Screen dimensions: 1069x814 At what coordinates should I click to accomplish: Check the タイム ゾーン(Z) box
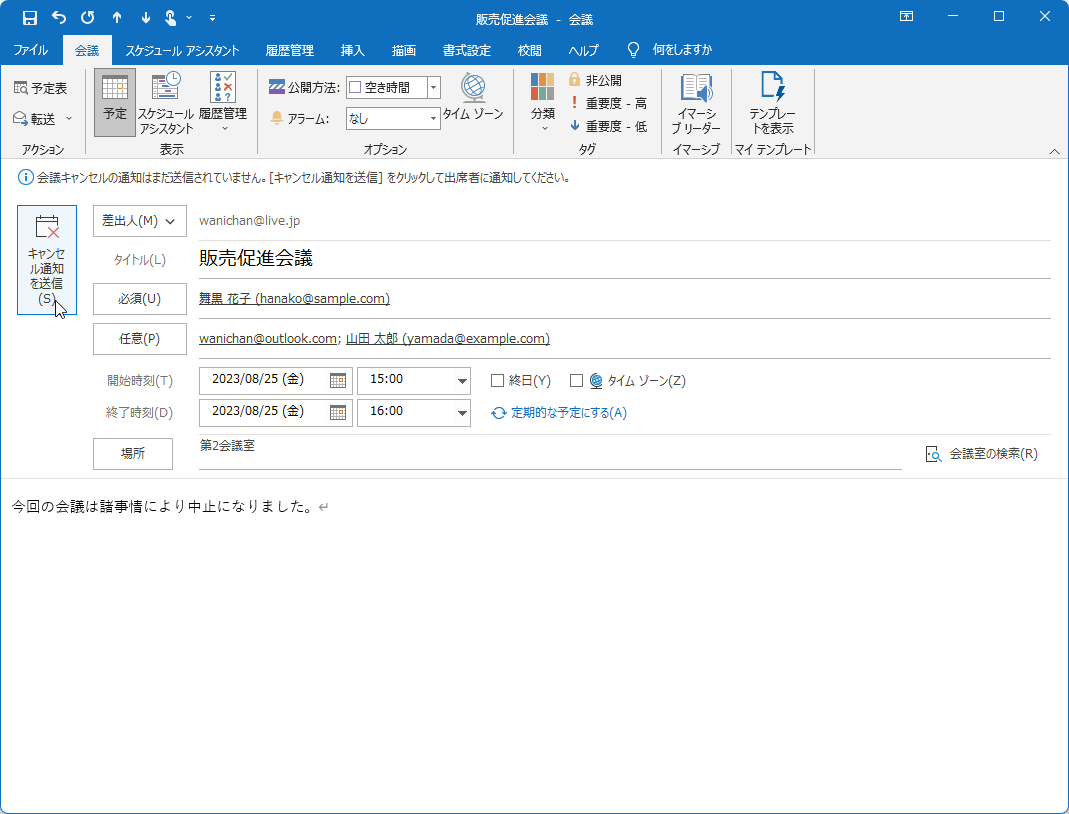[x=576, y=380]
